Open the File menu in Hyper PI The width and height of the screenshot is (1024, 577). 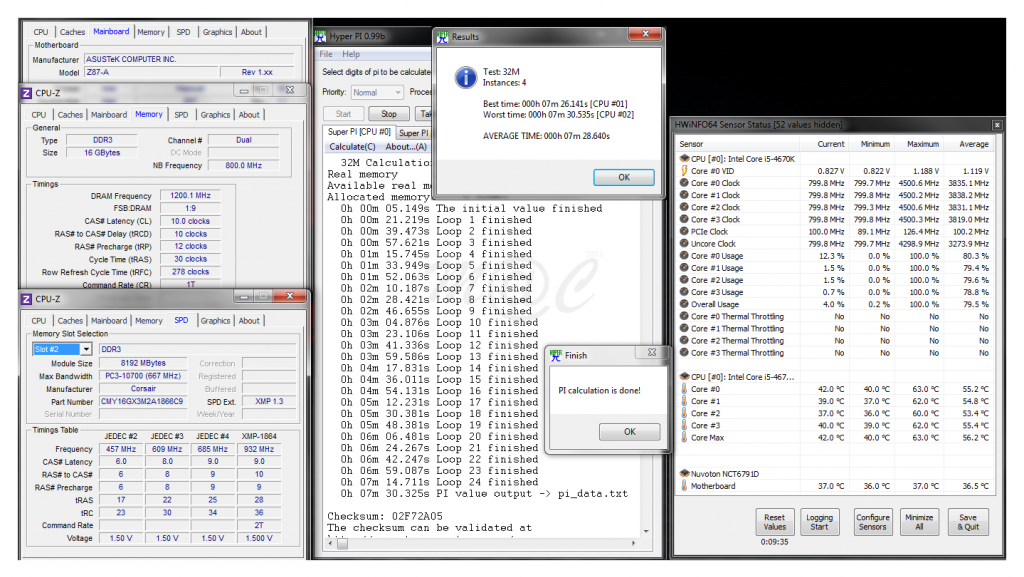pos(325,53)
